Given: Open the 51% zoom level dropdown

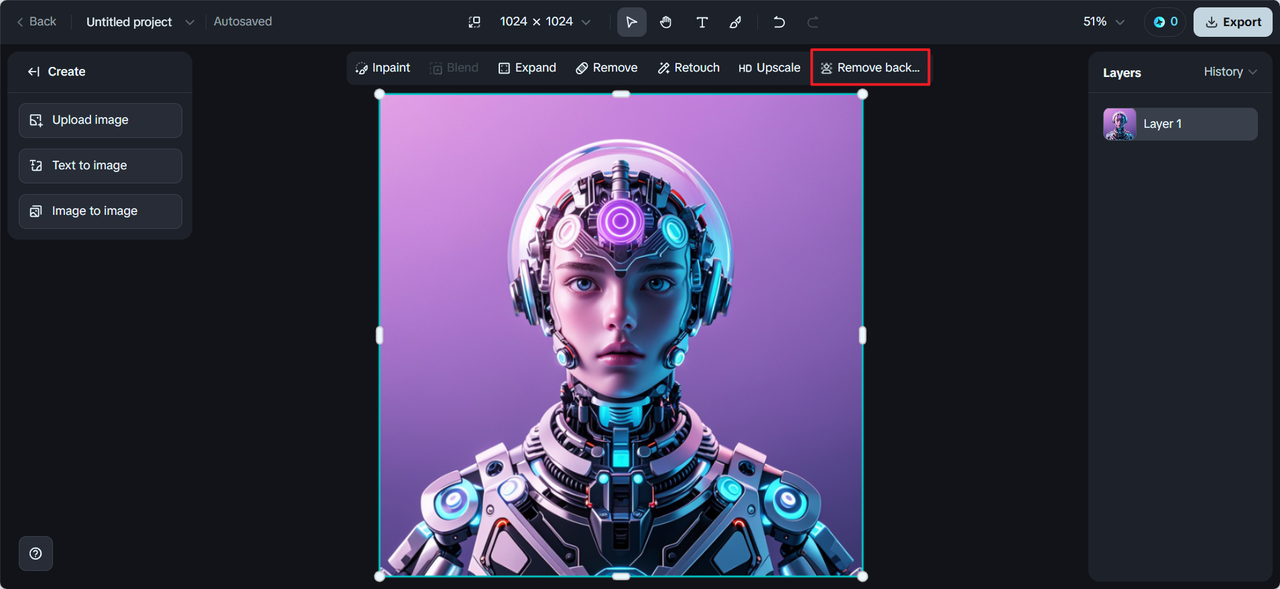Looking at the screenshot, I should click(x=1104, y=22).
